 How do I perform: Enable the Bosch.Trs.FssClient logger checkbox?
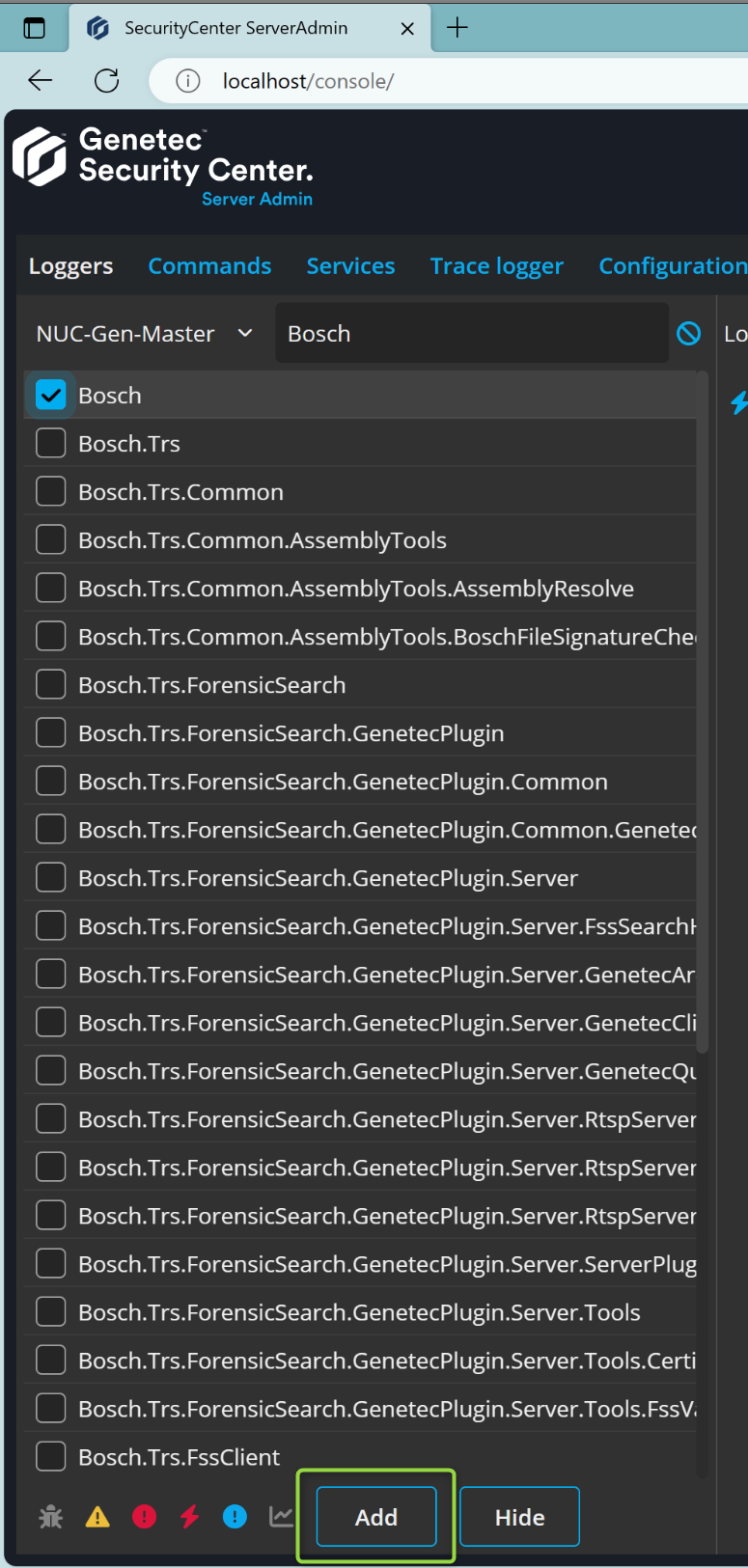[51, 1456]
